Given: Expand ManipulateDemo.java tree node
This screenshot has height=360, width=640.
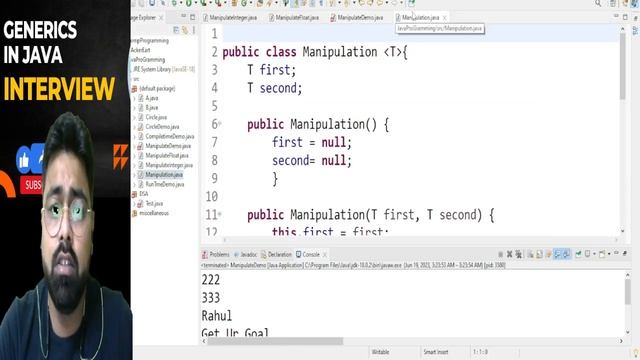Looking at the screenshot, I should [x=134, y=146].
